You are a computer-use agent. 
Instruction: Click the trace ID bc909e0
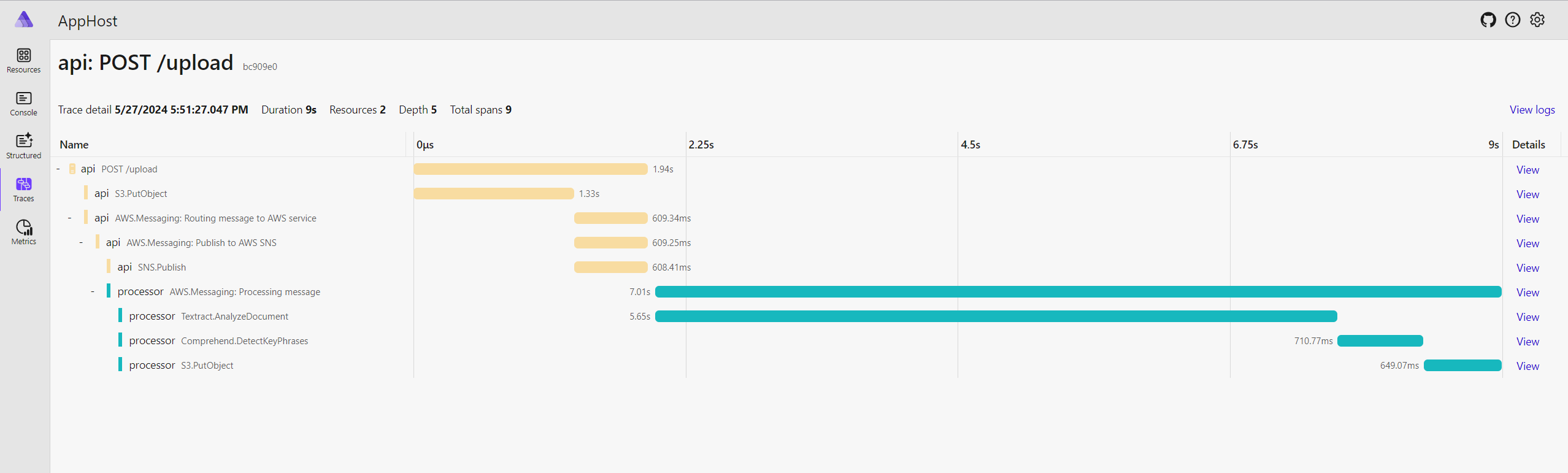click(260, 67)
